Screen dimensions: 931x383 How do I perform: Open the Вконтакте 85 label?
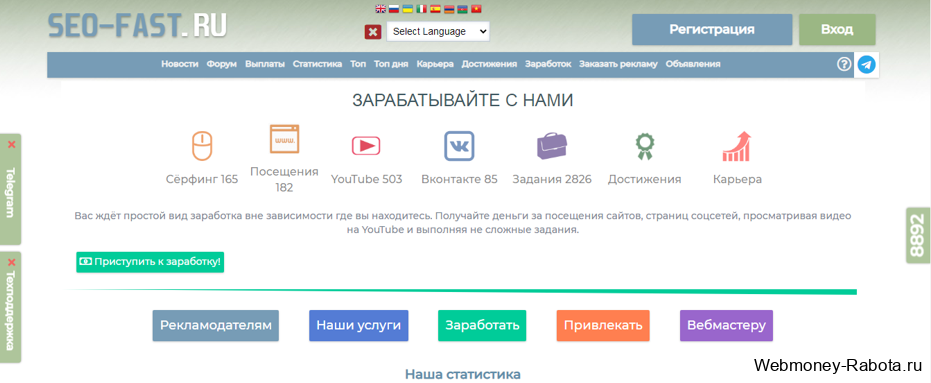click(x=460, y=179)
